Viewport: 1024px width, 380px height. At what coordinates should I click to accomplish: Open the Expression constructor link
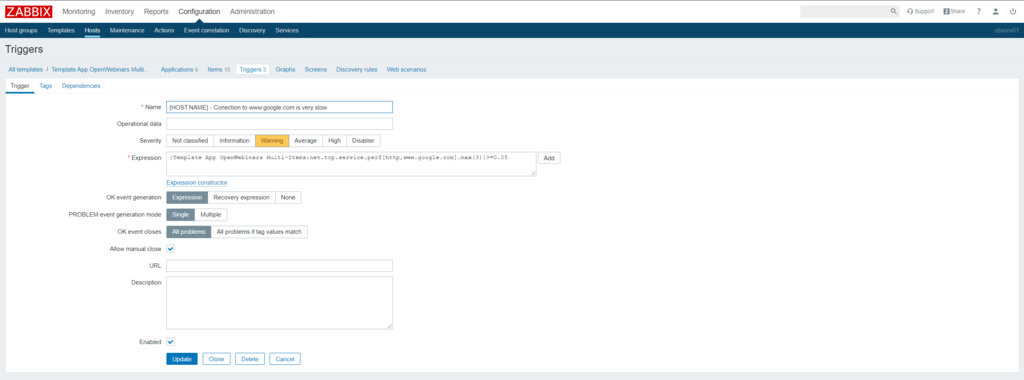[197, 183]
